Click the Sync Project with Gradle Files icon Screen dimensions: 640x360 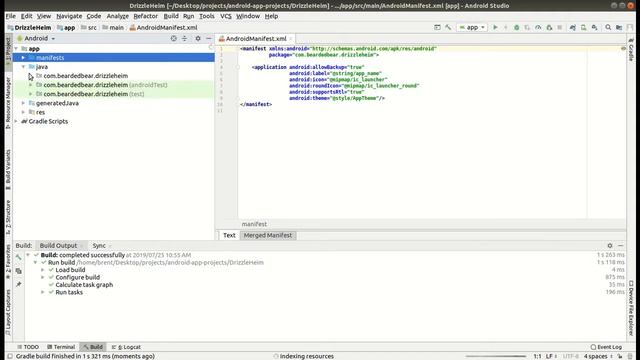[573, 27]
